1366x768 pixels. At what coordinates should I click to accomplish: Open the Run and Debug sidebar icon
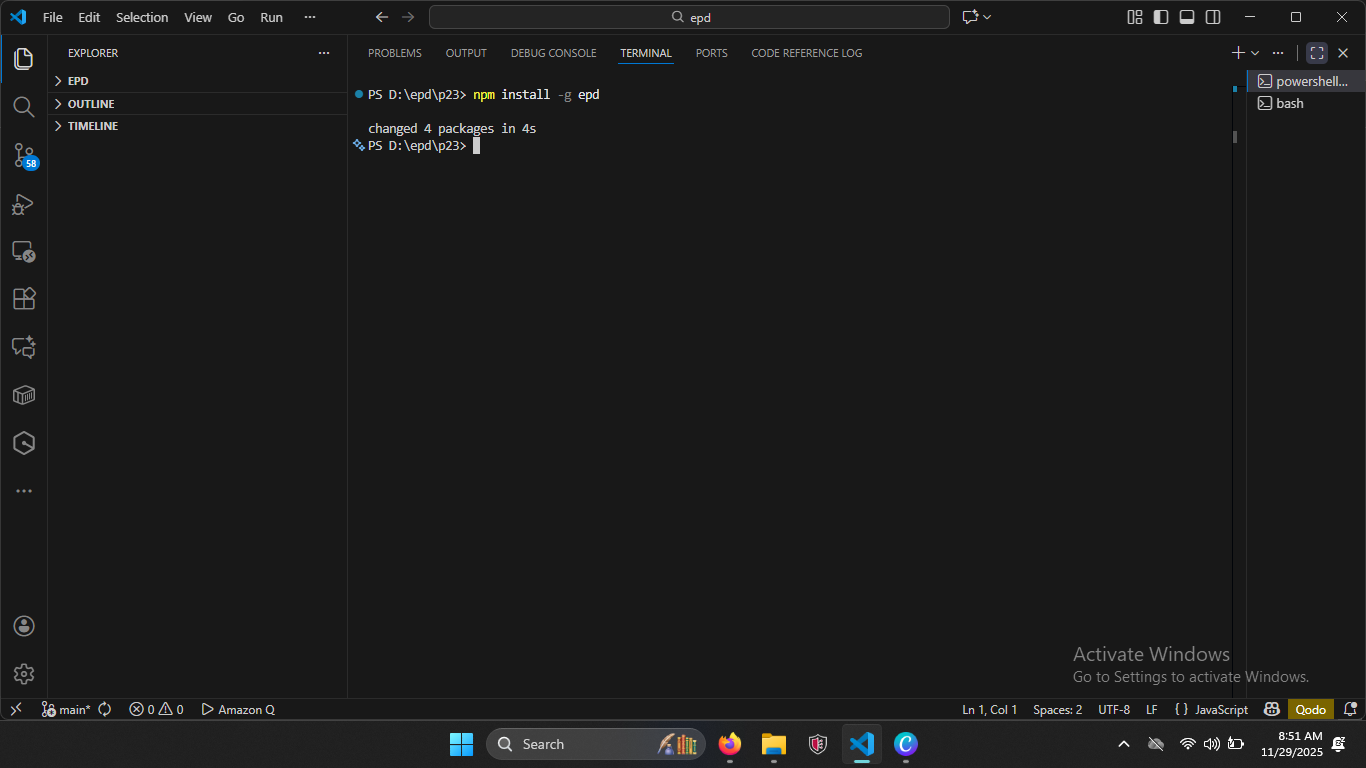point(24,204)
